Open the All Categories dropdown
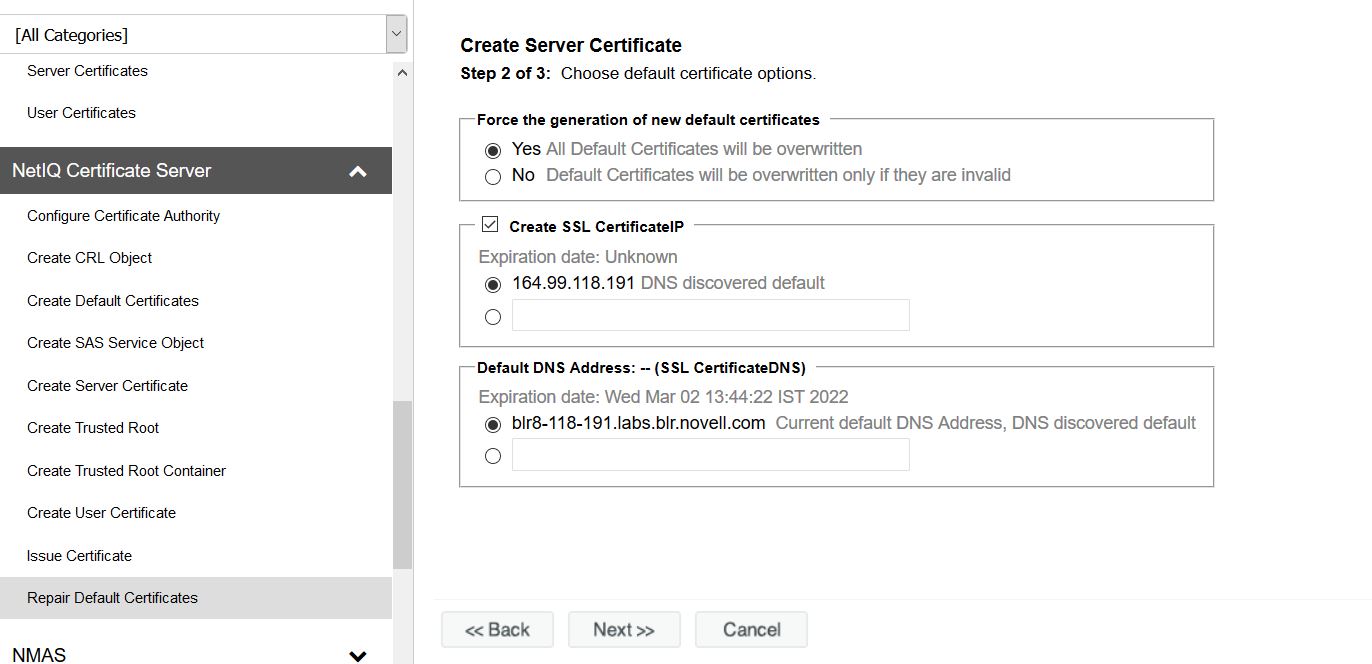Image resolution: width=1372 pixels, height=664 pixels. point(396,35)
